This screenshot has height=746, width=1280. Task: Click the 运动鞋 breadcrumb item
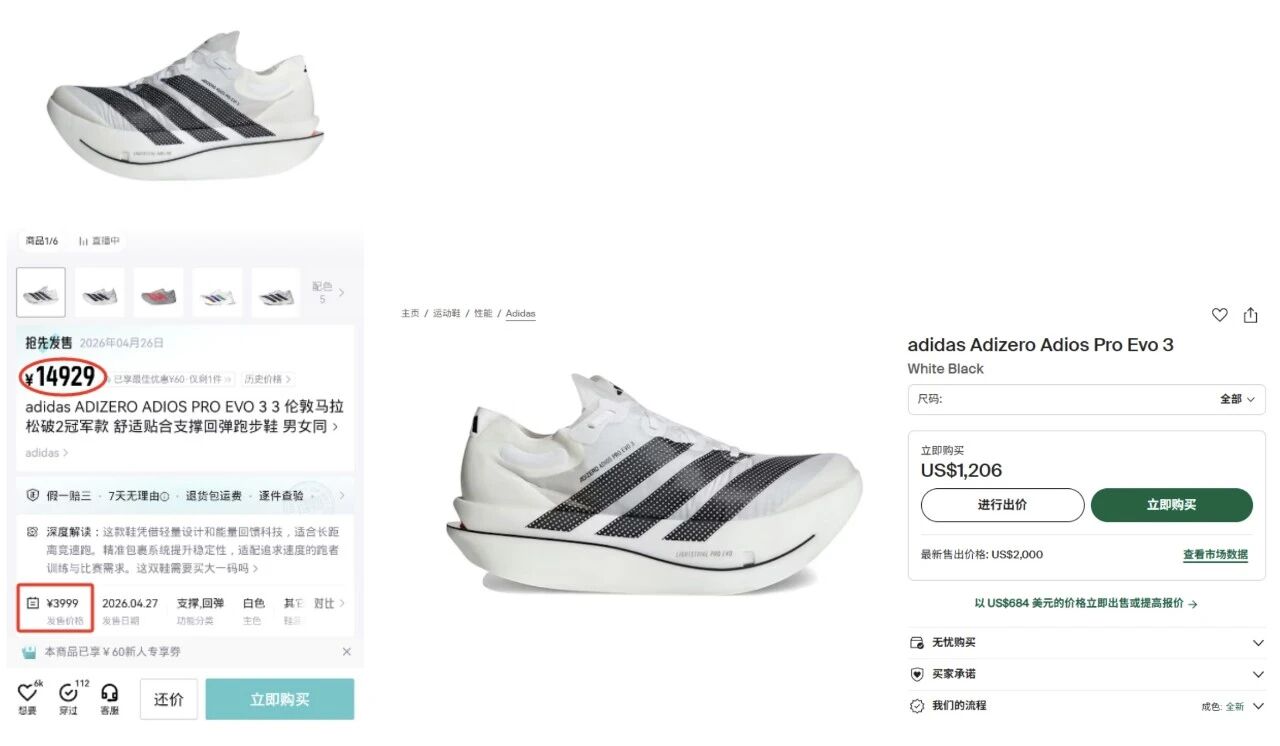(447, 314)
